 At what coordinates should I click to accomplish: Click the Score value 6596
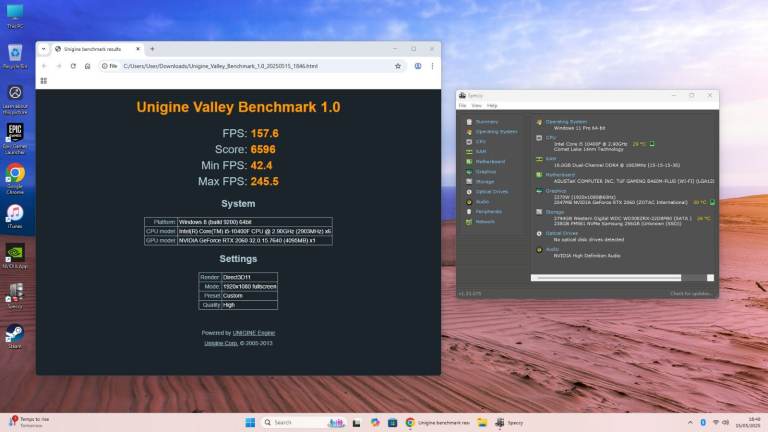click(x=263, y=149)
